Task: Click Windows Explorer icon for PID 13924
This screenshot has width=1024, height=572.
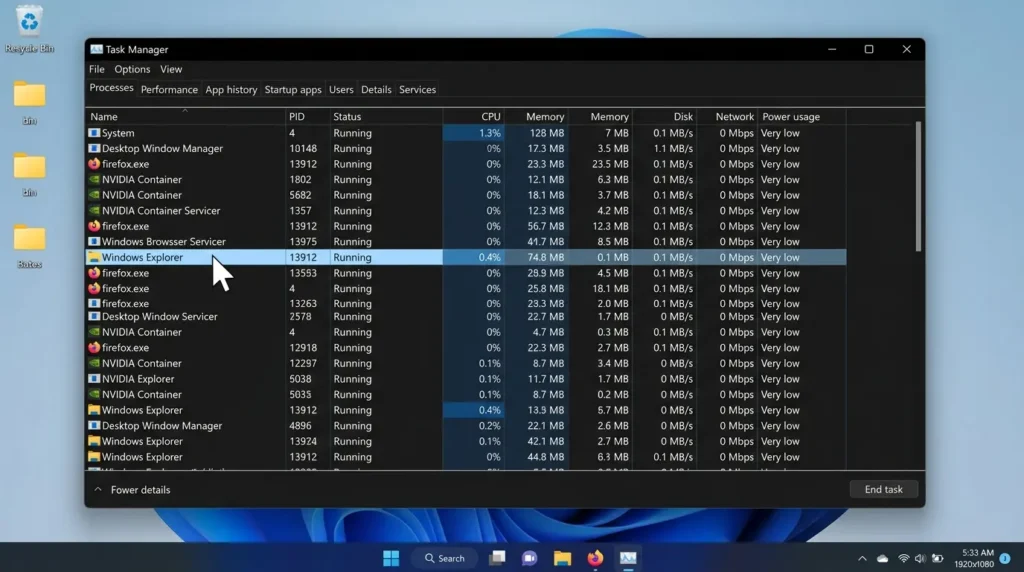Action: coord(94,441)
